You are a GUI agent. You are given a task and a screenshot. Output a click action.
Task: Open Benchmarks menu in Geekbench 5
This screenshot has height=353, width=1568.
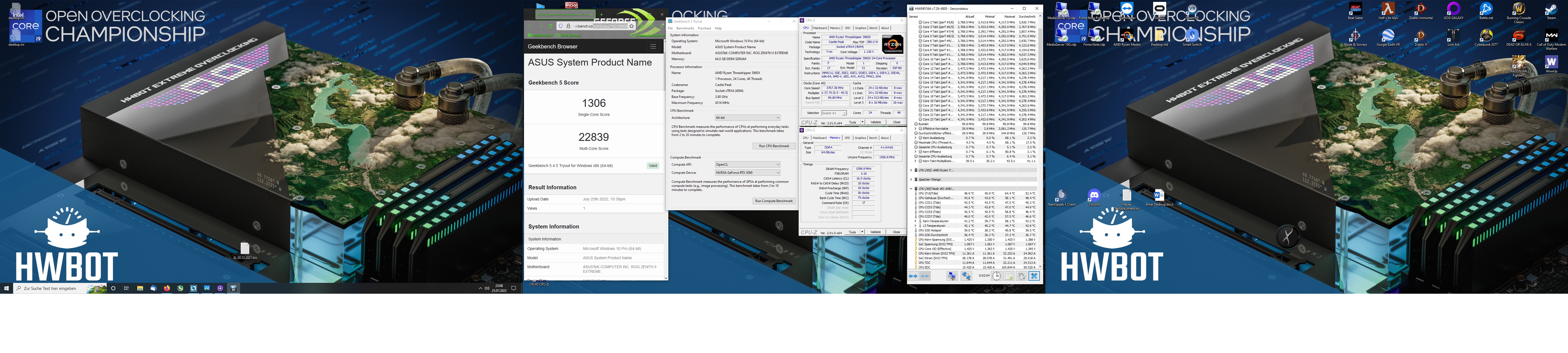685,28
